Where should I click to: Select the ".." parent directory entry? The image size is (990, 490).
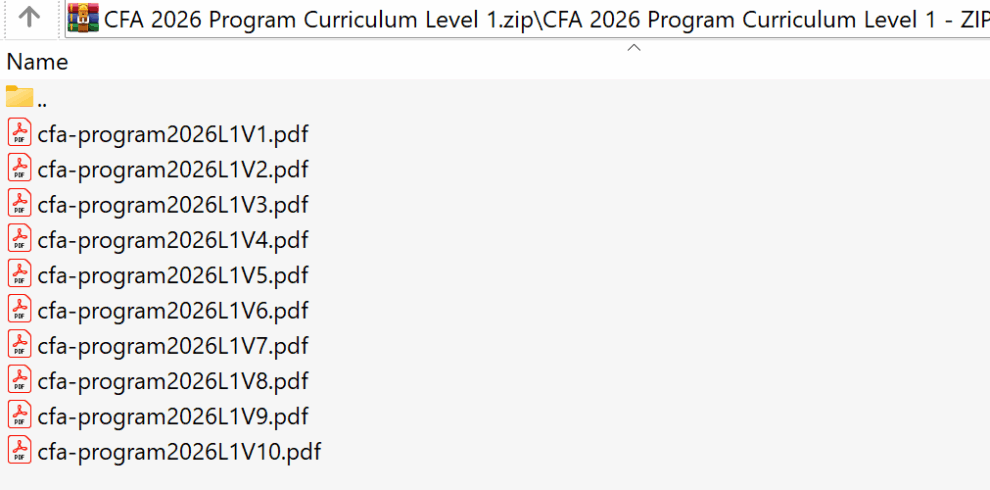(x=42, y=99)
